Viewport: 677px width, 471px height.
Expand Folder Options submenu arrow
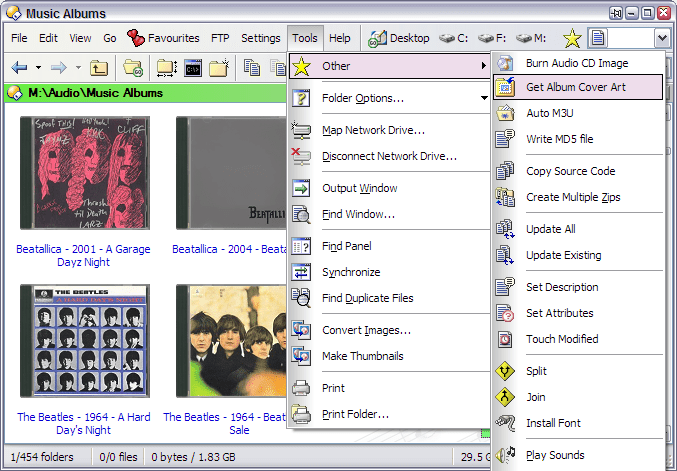(484, 98)
